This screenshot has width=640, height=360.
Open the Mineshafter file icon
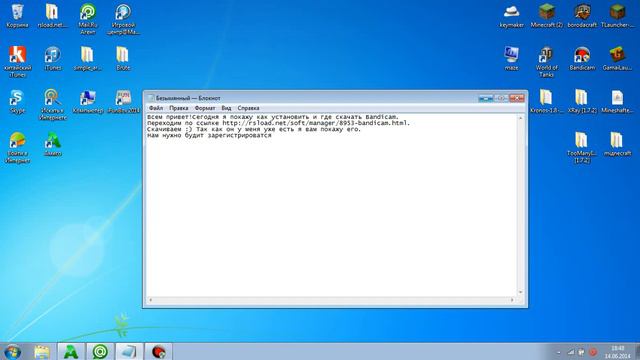(x=617, y=101)
